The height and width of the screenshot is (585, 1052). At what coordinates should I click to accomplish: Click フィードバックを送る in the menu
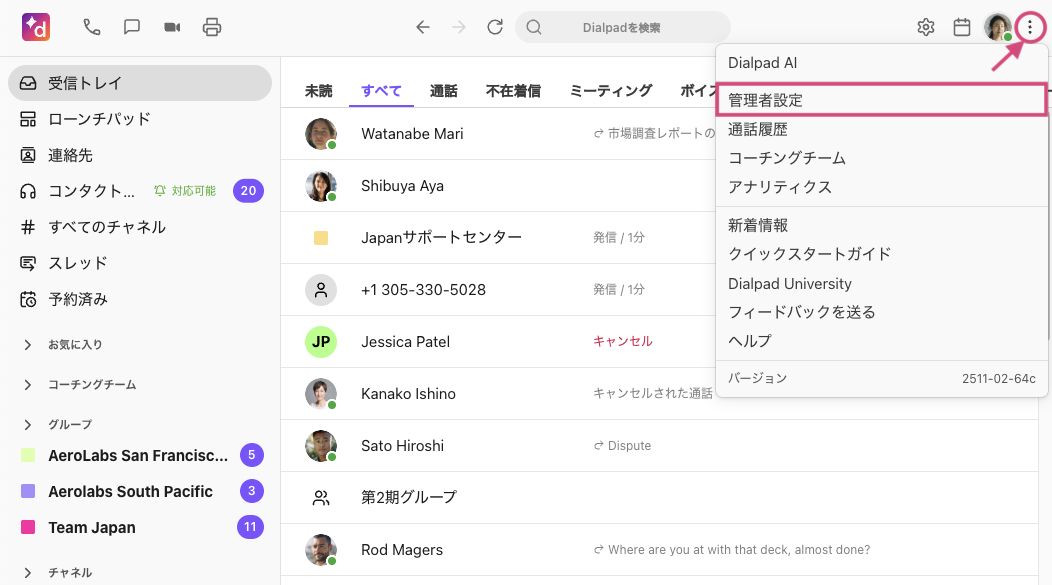coord(802,312)
